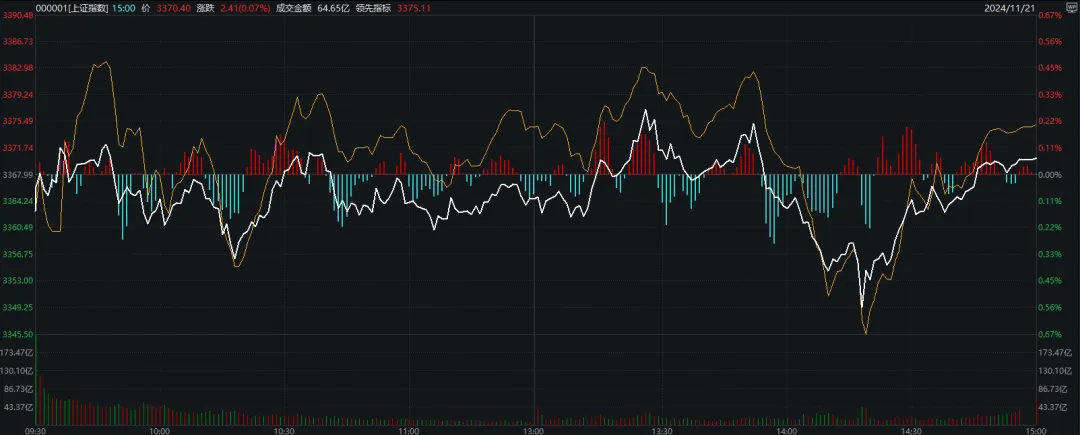Click the 领先指标 label in the header

[x=374, y=9]
